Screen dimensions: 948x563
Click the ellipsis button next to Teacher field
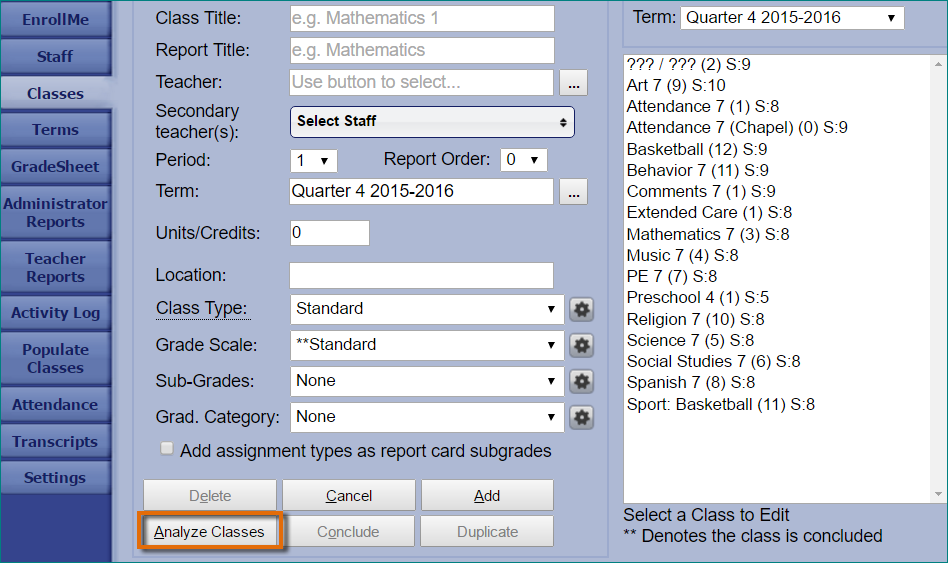[573, 82]
